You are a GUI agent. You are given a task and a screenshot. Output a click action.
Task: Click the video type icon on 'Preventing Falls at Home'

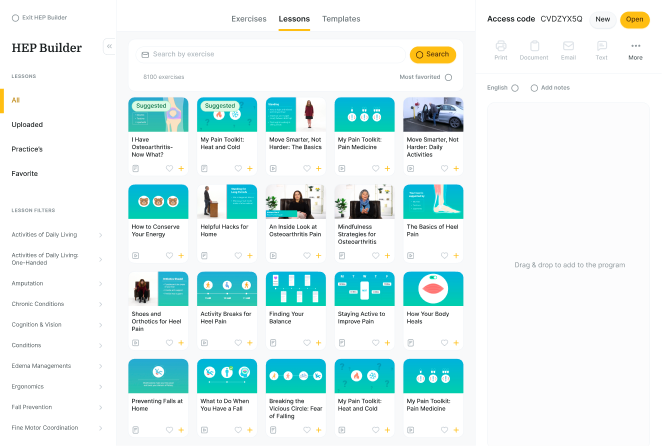pyautogui.click(x=136, y=430)
